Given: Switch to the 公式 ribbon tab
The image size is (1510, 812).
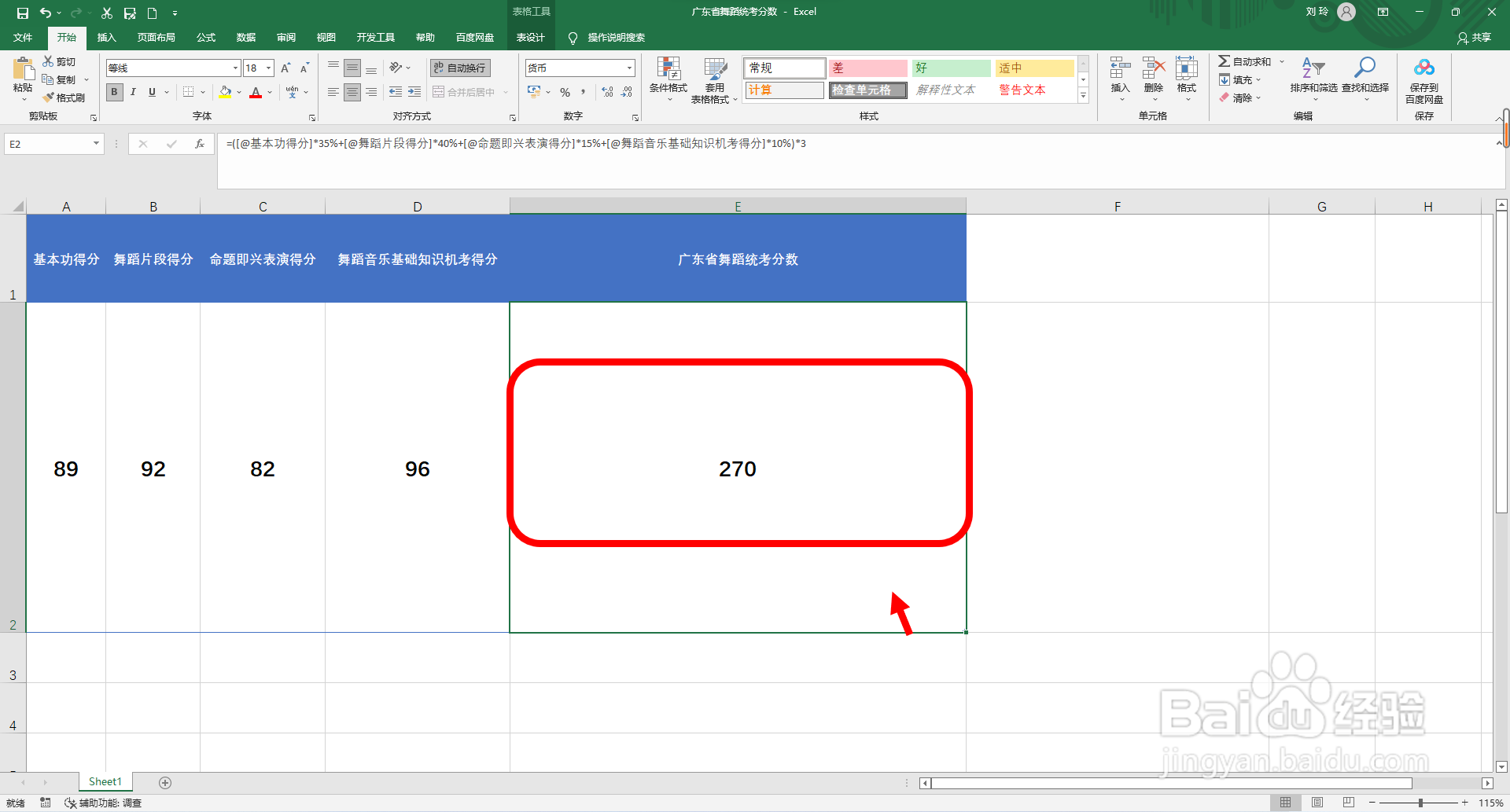Looking at the screenshot, I should click(x=205, y=37).
